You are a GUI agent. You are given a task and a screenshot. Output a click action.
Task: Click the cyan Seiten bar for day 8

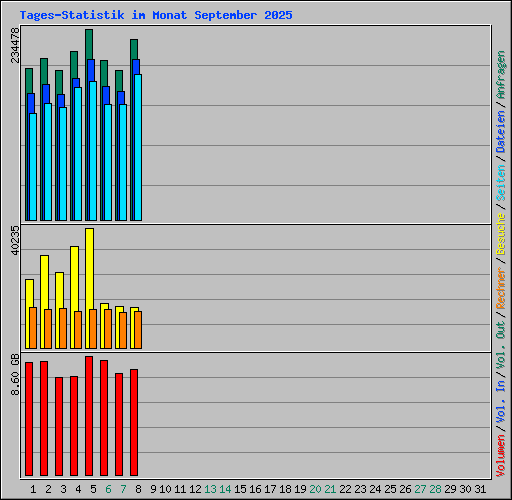point(138,147)
